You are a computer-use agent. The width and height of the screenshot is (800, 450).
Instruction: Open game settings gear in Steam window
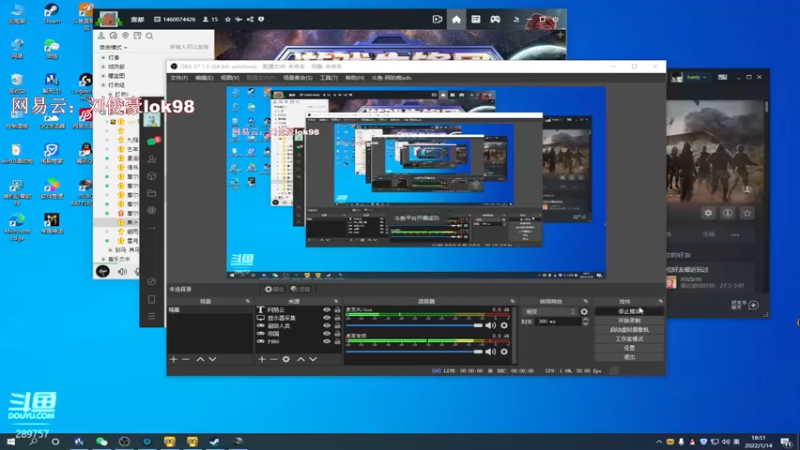[708, 213]
